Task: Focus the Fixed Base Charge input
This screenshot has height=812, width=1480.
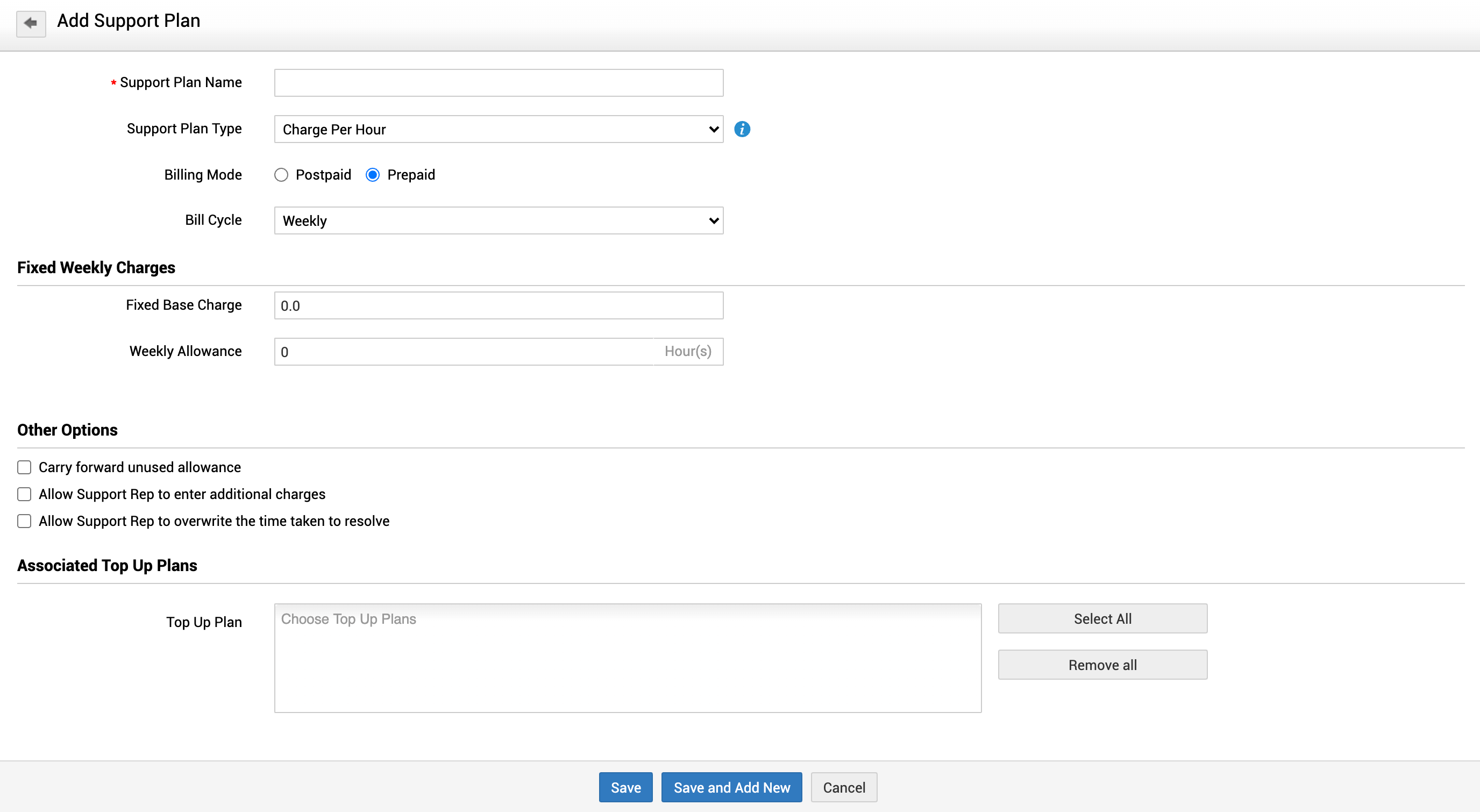Action: [x=498, y=306]
